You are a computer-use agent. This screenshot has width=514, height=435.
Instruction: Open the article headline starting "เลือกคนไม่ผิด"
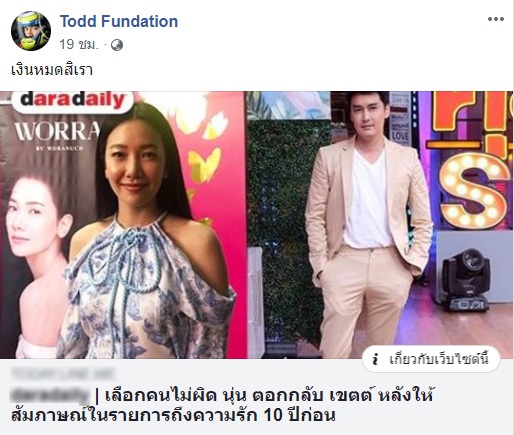223,406
